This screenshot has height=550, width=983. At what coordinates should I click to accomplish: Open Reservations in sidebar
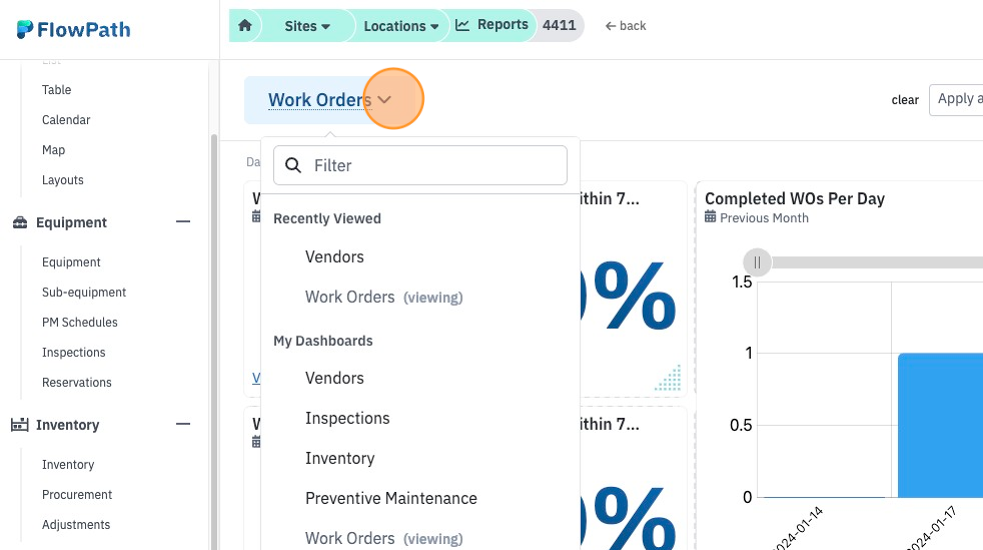coord(76,383)
